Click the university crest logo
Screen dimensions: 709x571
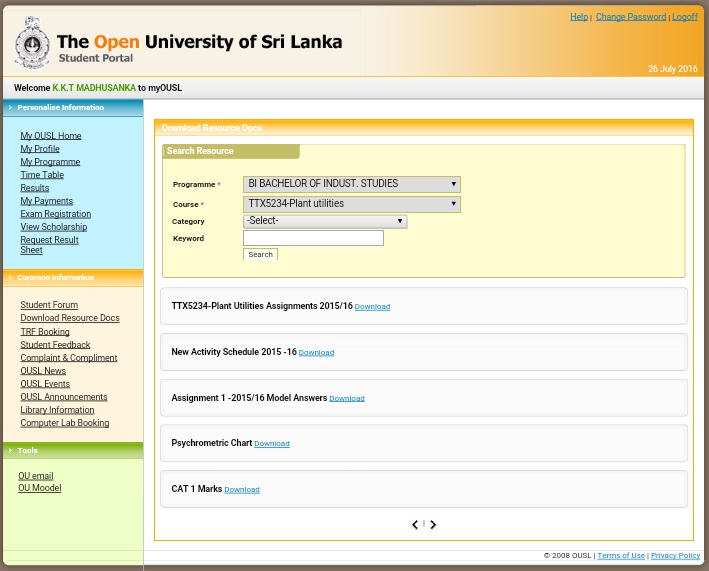(32, 43)
